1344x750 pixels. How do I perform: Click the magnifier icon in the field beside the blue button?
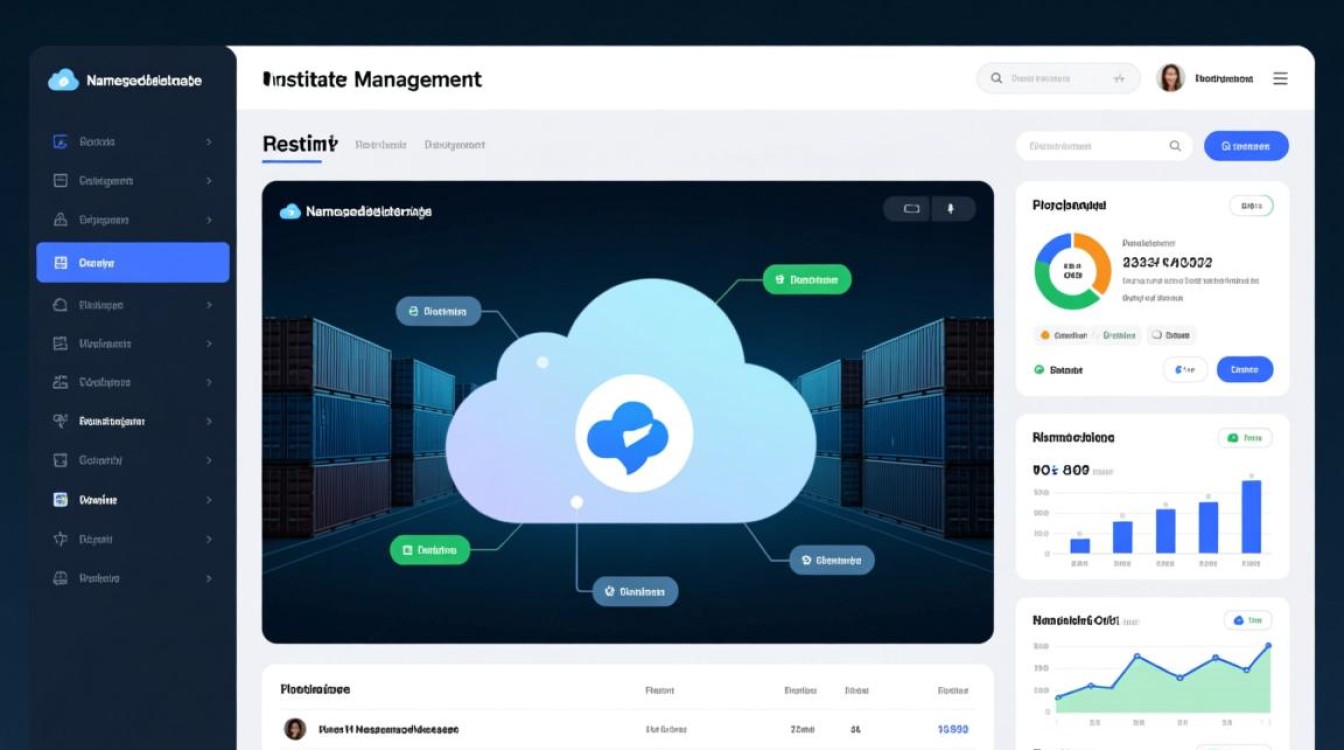(x=1175, y=146)
